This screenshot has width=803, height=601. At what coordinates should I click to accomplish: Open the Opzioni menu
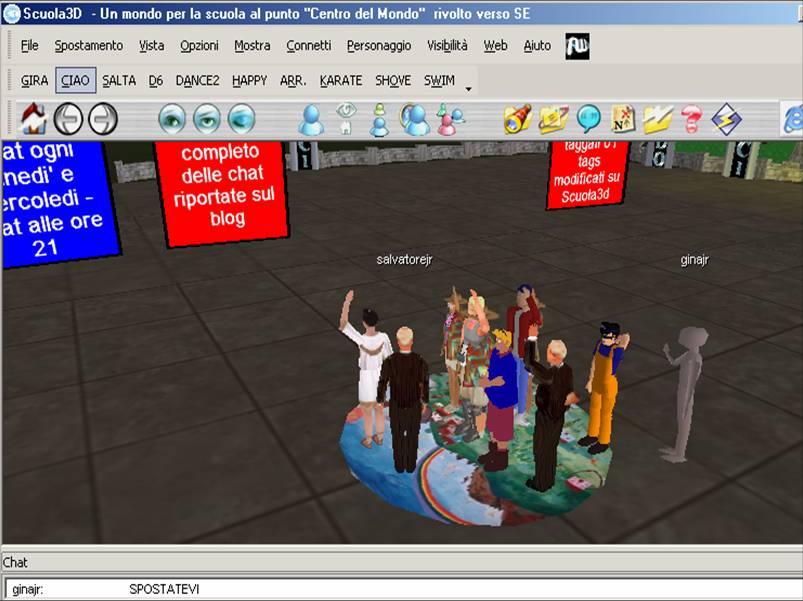click(x=199, y=46)
